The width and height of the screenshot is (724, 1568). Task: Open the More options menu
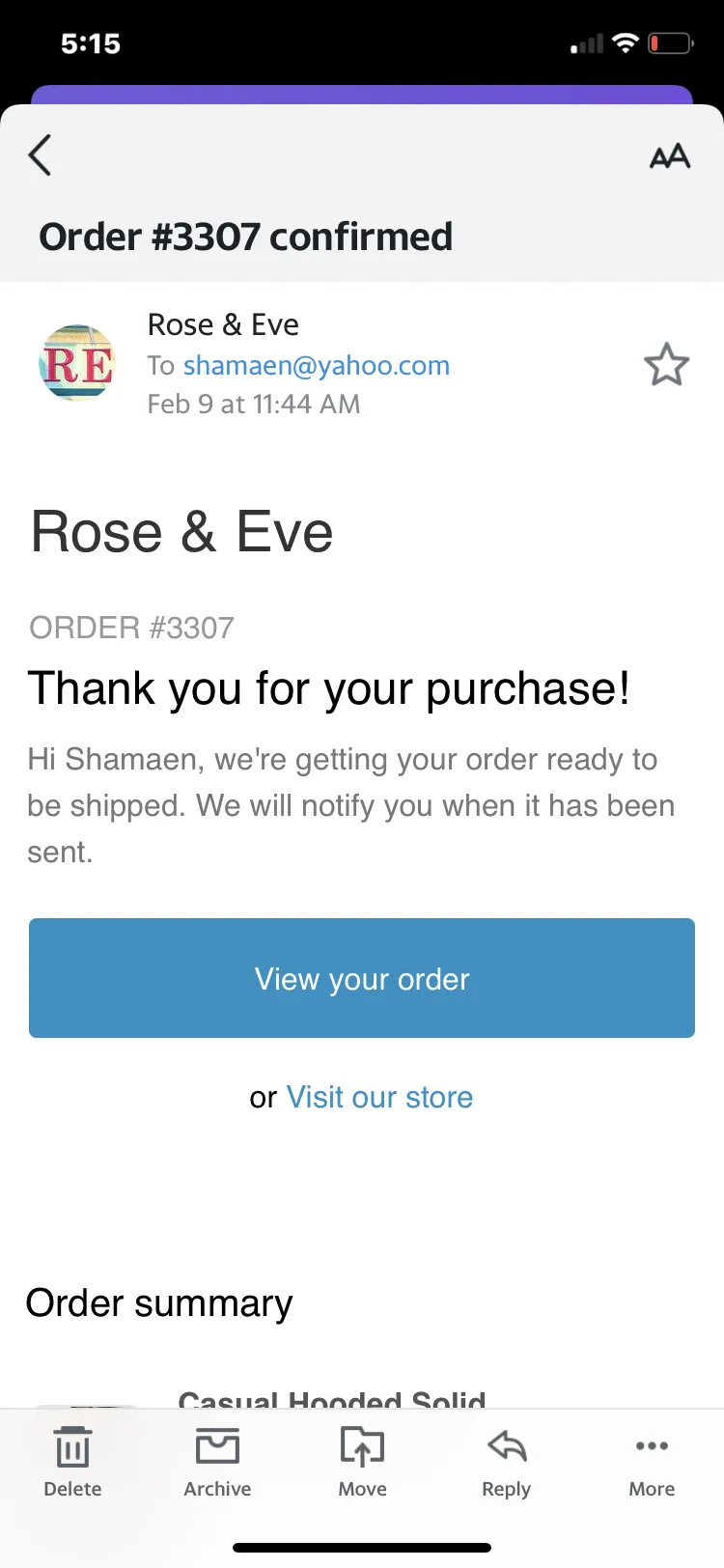point(652,1462)
